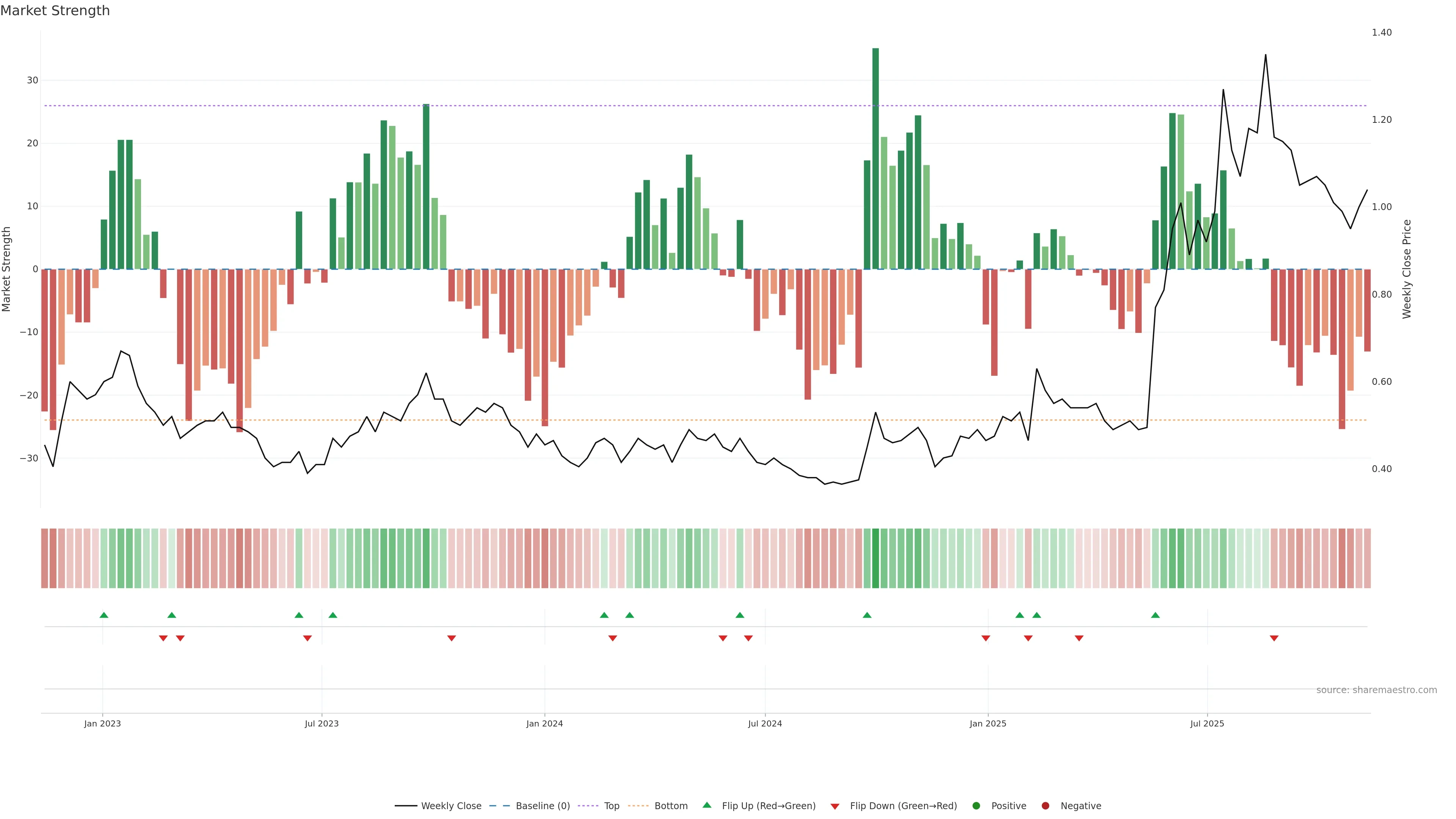Screen dimensions: 1456x819
Task: Click the Jul 2024 x-axis label
Action: (765, 723)
